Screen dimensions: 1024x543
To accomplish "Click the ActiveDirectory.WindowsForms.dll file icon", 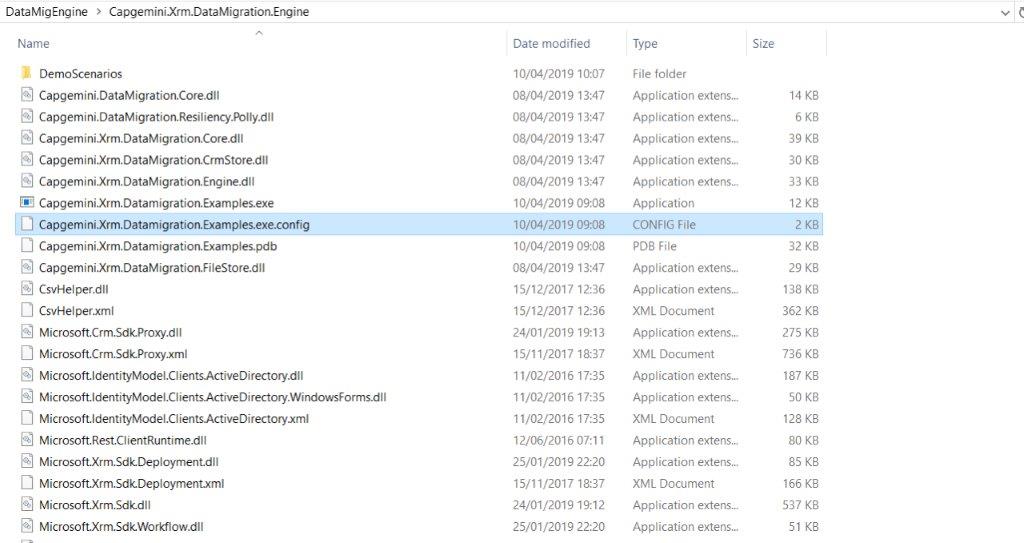I will 27,397.
